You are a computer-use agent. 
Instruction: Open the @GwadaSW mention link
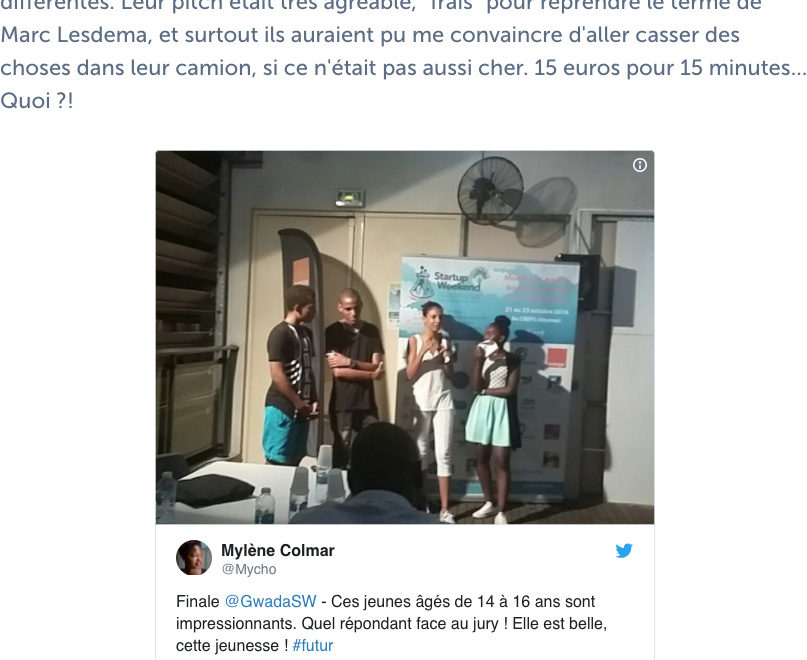pos(270,601)
